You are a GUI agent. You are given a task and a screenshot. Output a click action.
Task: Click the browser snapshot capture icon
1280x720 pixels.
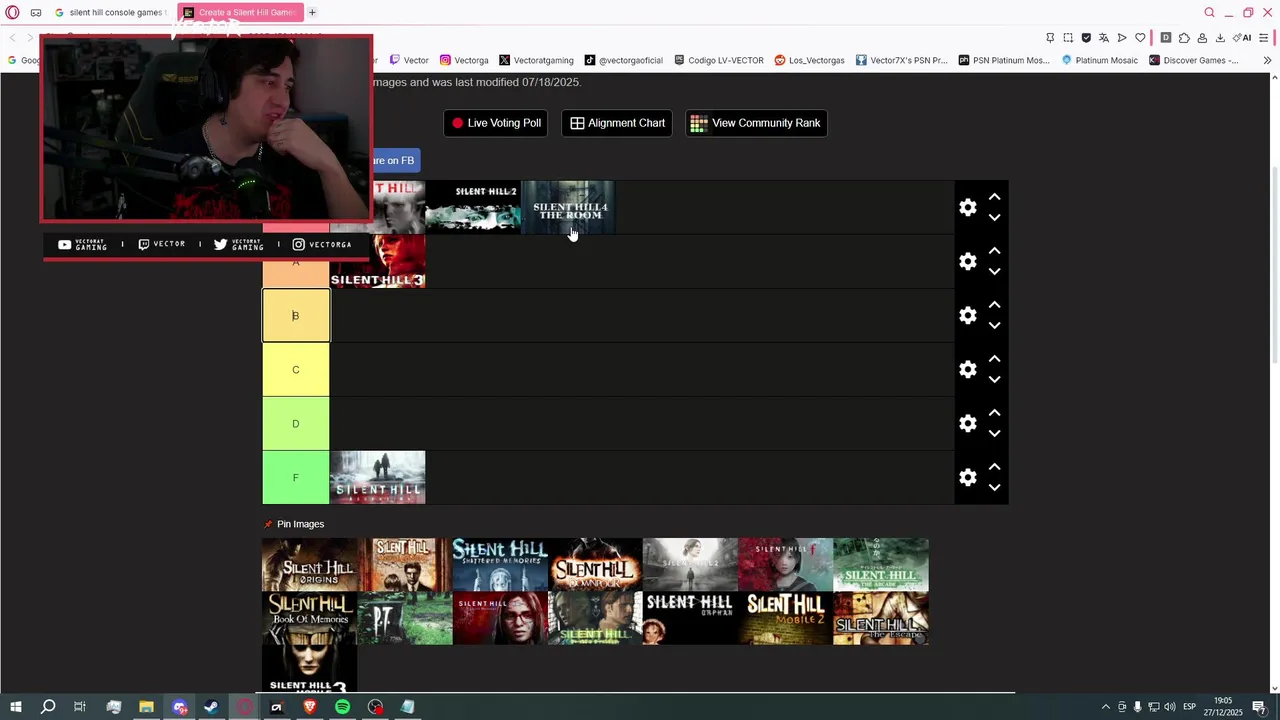pos(1068,38)
